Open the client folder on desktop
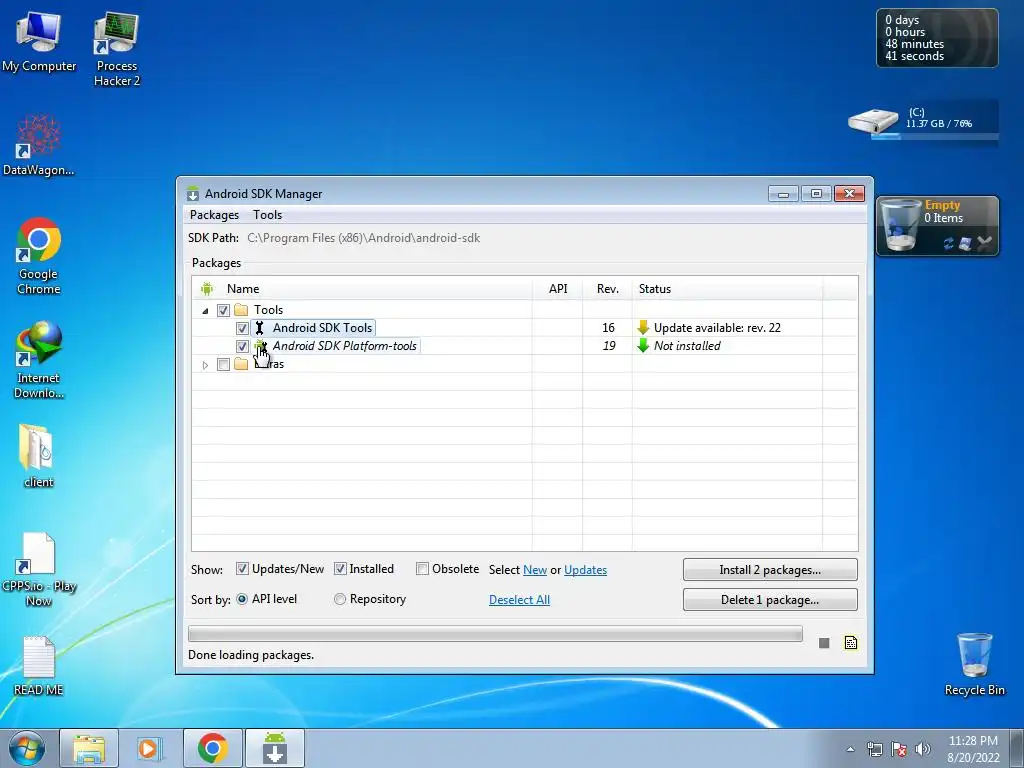Screen dimensions: 1024x768 pos(39,456)
